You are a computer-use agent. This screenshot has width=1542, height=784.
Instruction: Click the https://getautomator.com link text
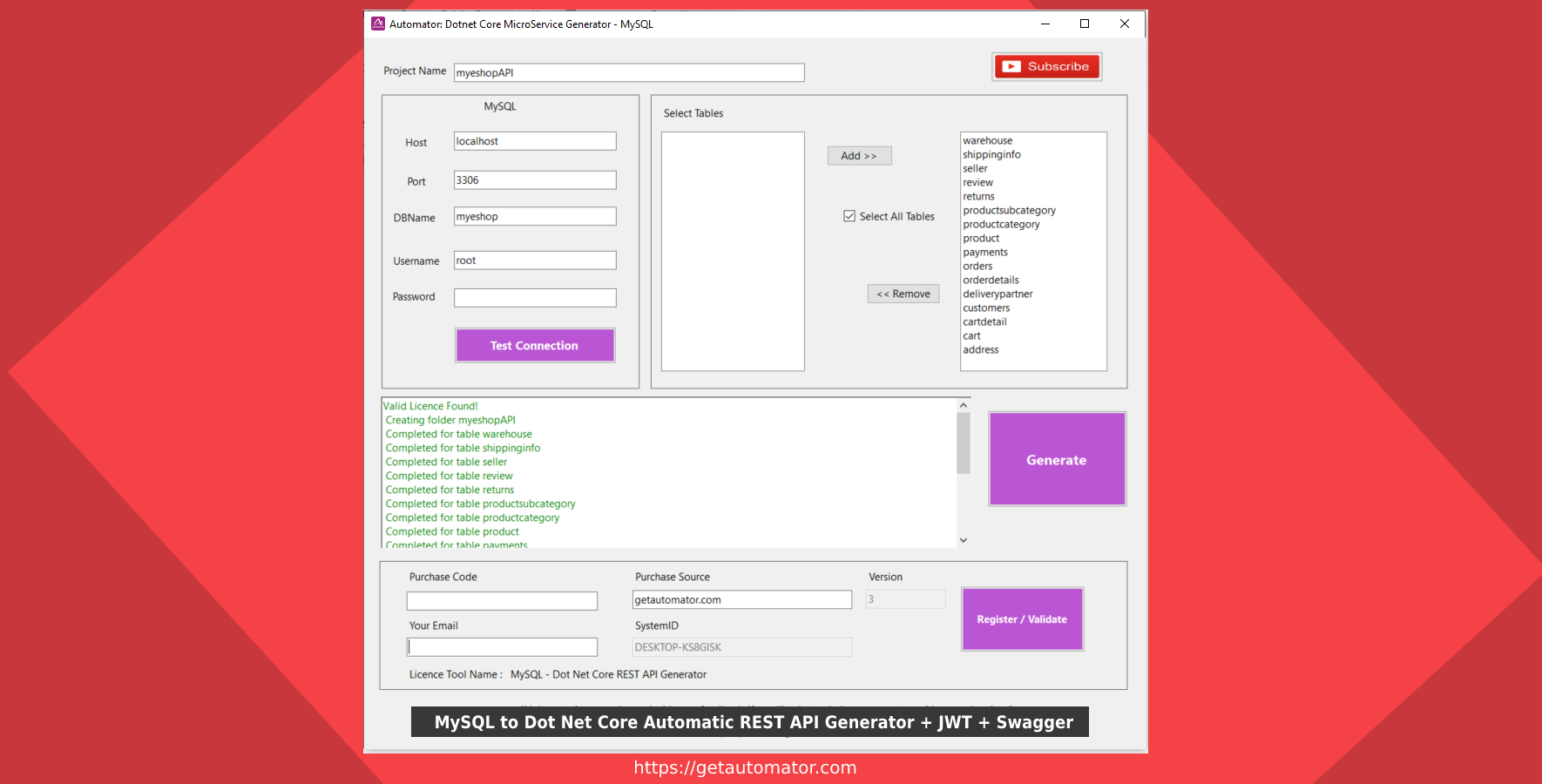745,767
